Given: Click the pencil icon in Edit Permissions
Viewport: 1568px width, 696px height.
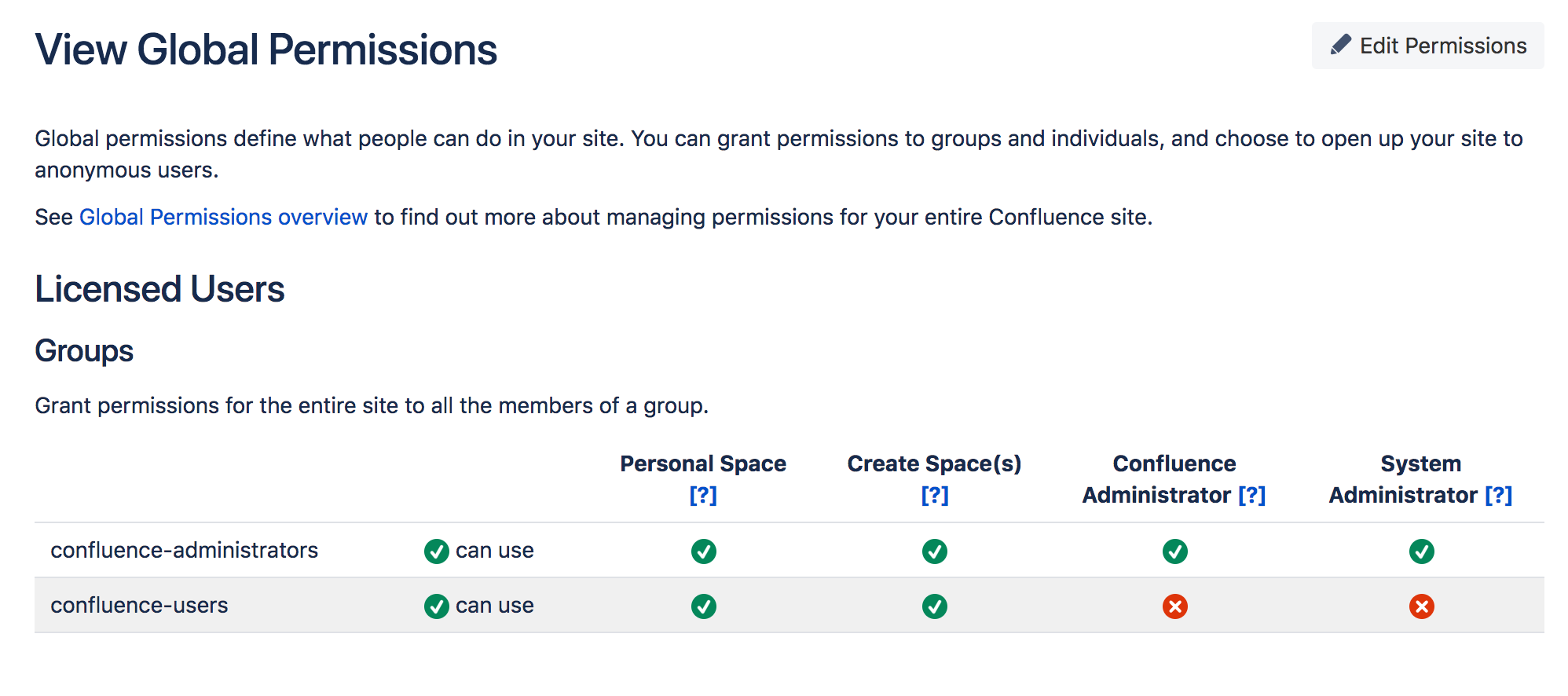Looking at the screenshot, I should pos(1340,45).
